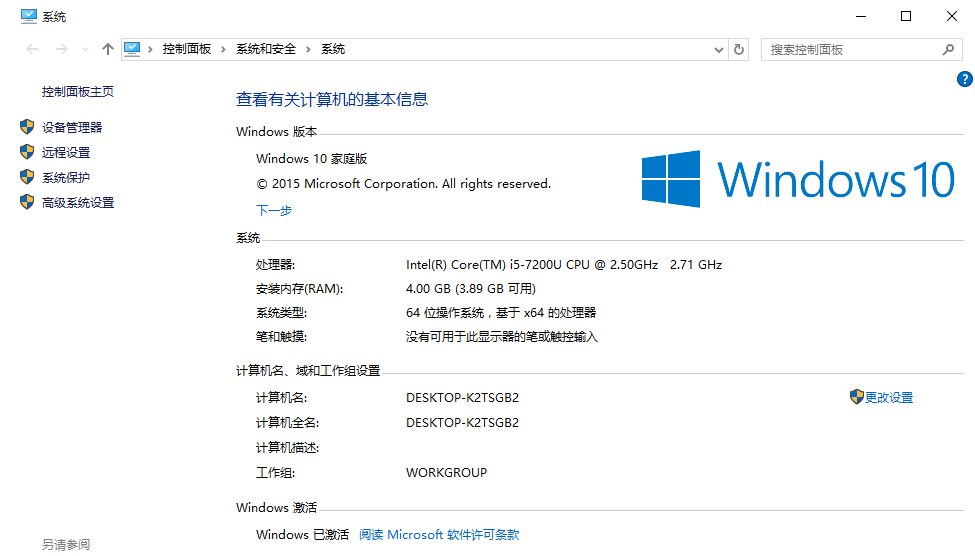Click the 搜索控制面板 search field
This screenshot has width=975, height=556.
(850, 49)
